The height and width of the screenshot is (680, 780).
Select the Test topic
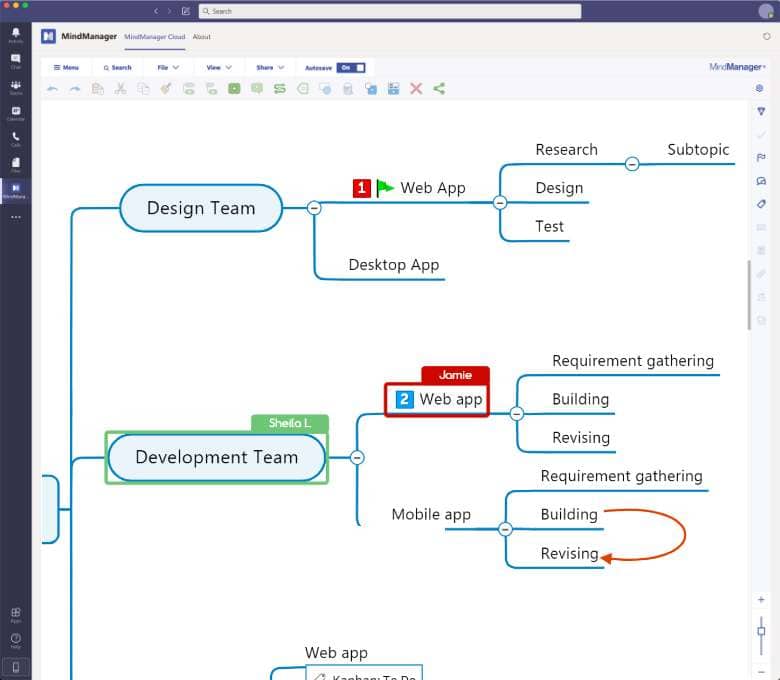(x=549, y=227)
